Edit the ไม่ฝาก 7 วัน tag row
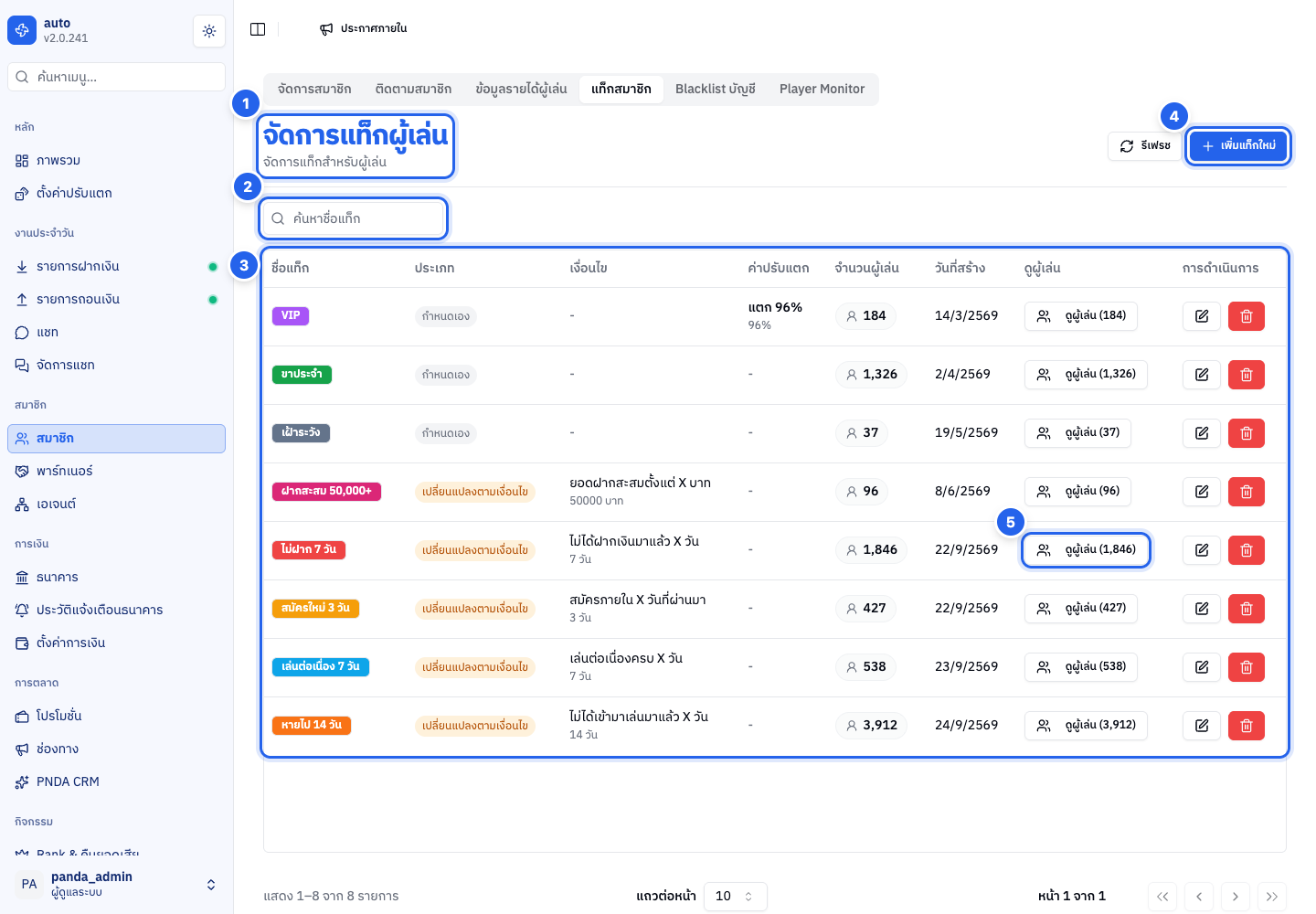1316x914 pixels. (1202, 550)
